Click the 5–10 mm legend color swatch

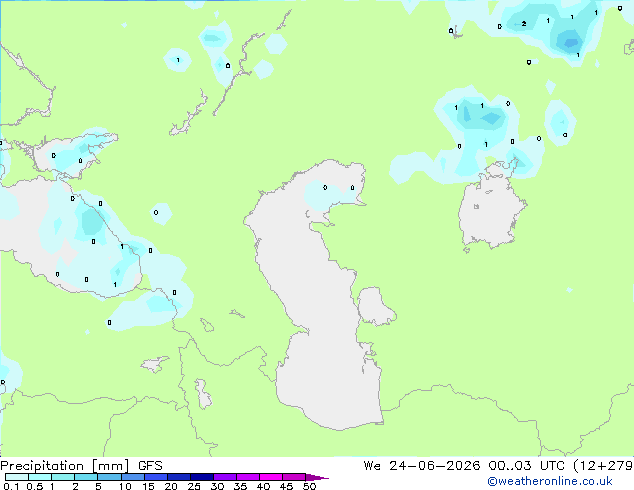click(109, 477)
